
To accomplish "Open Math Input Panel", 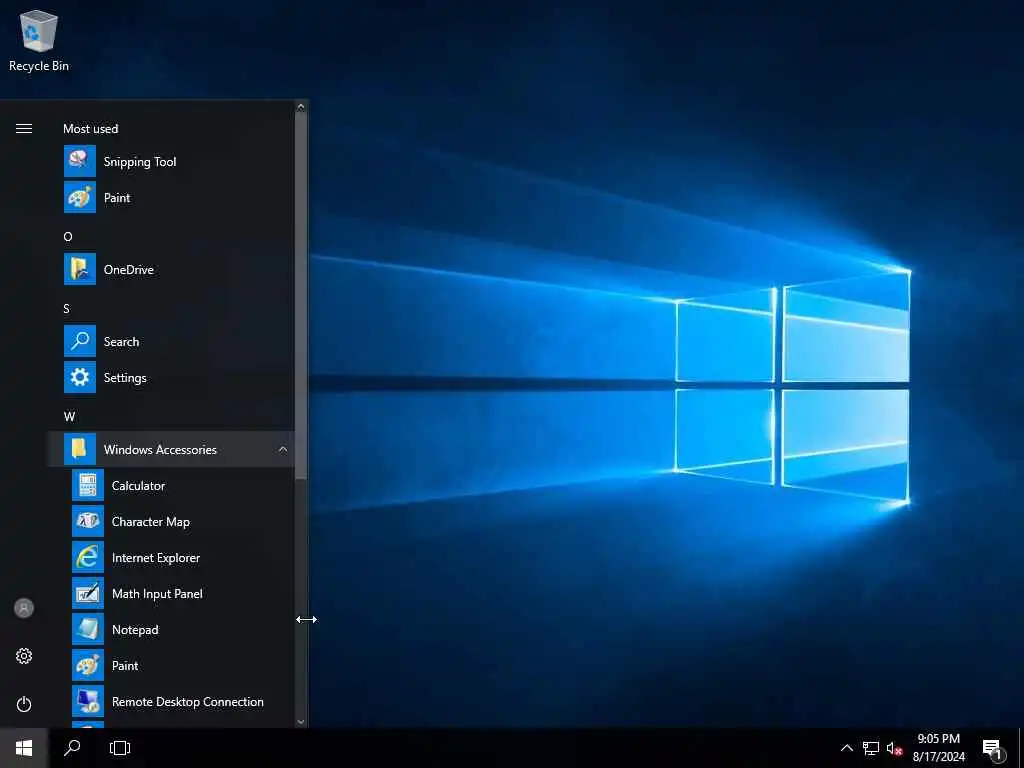I will [x=171, y=593].
